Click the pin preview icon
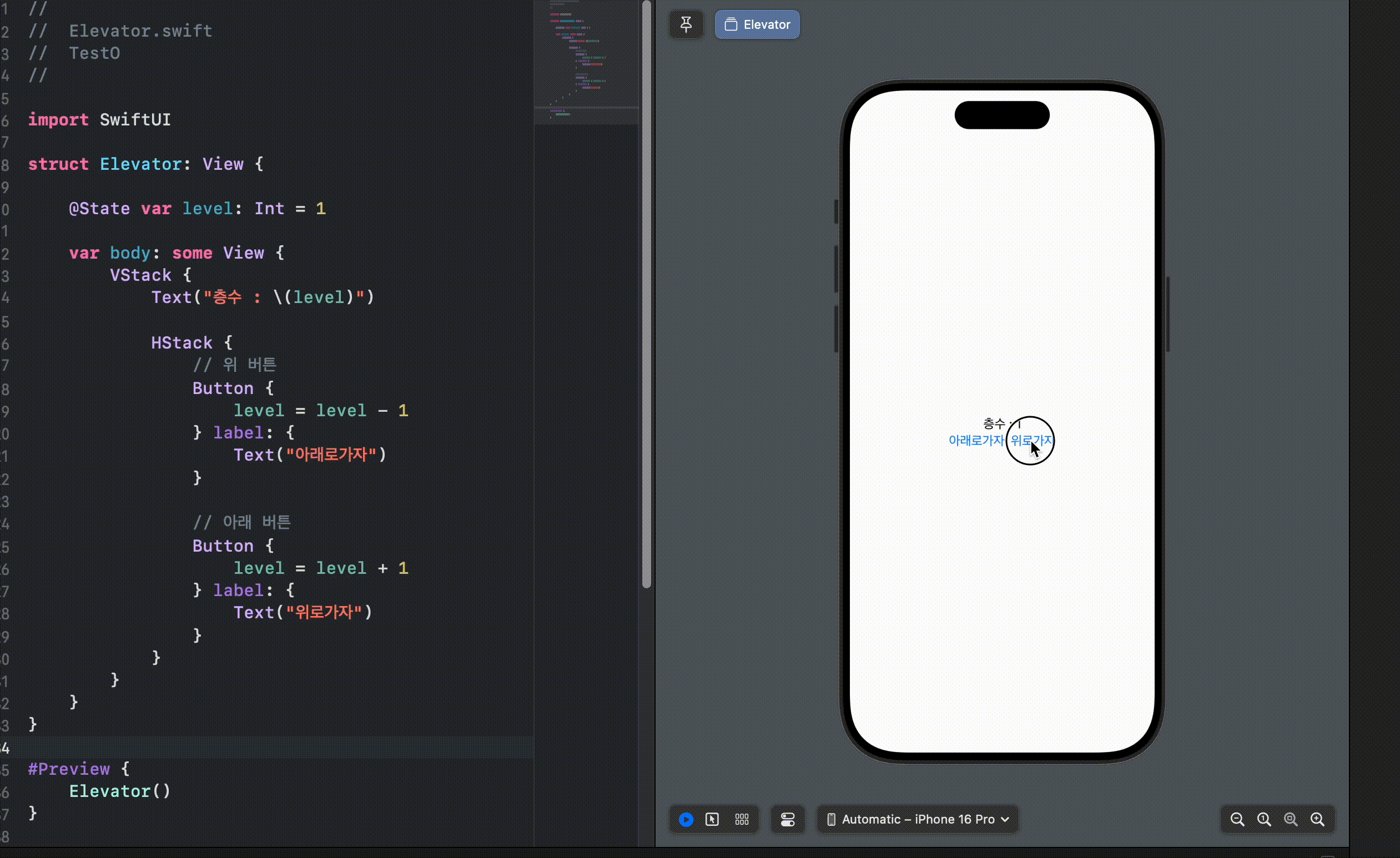The width and height of the screenshot is (1400, 858). click(686, 24)
